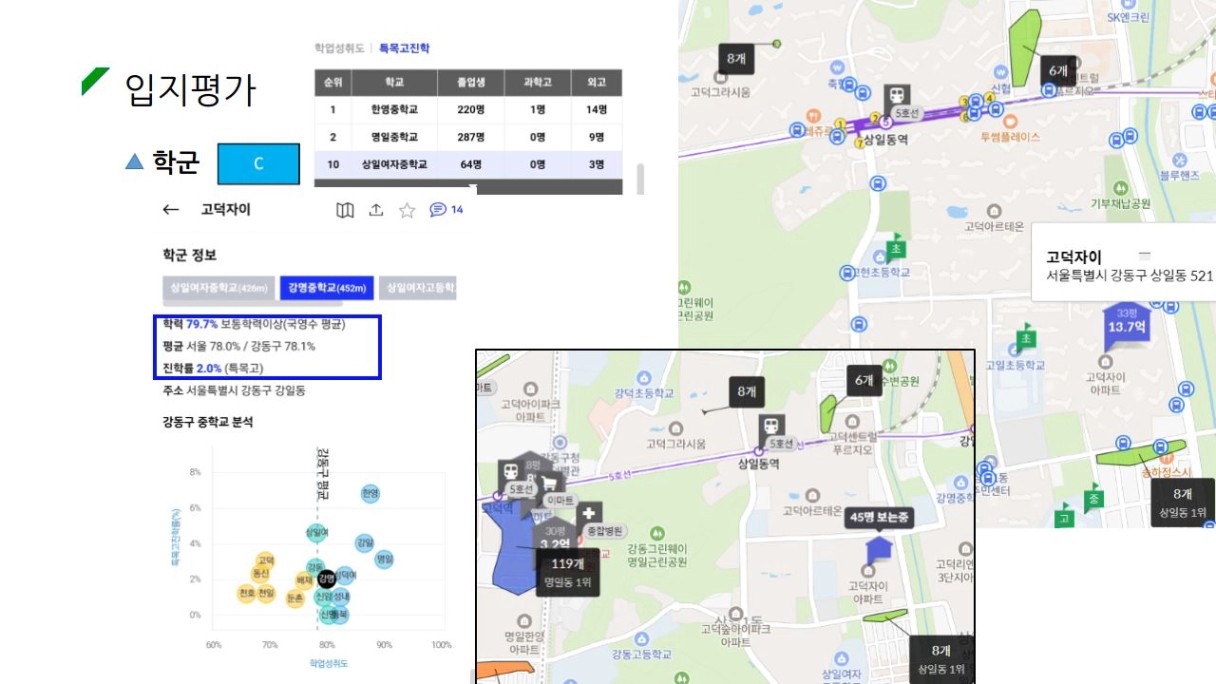
Task: Select the 상일여자고등학교 school tab
Action: (418, 288)
